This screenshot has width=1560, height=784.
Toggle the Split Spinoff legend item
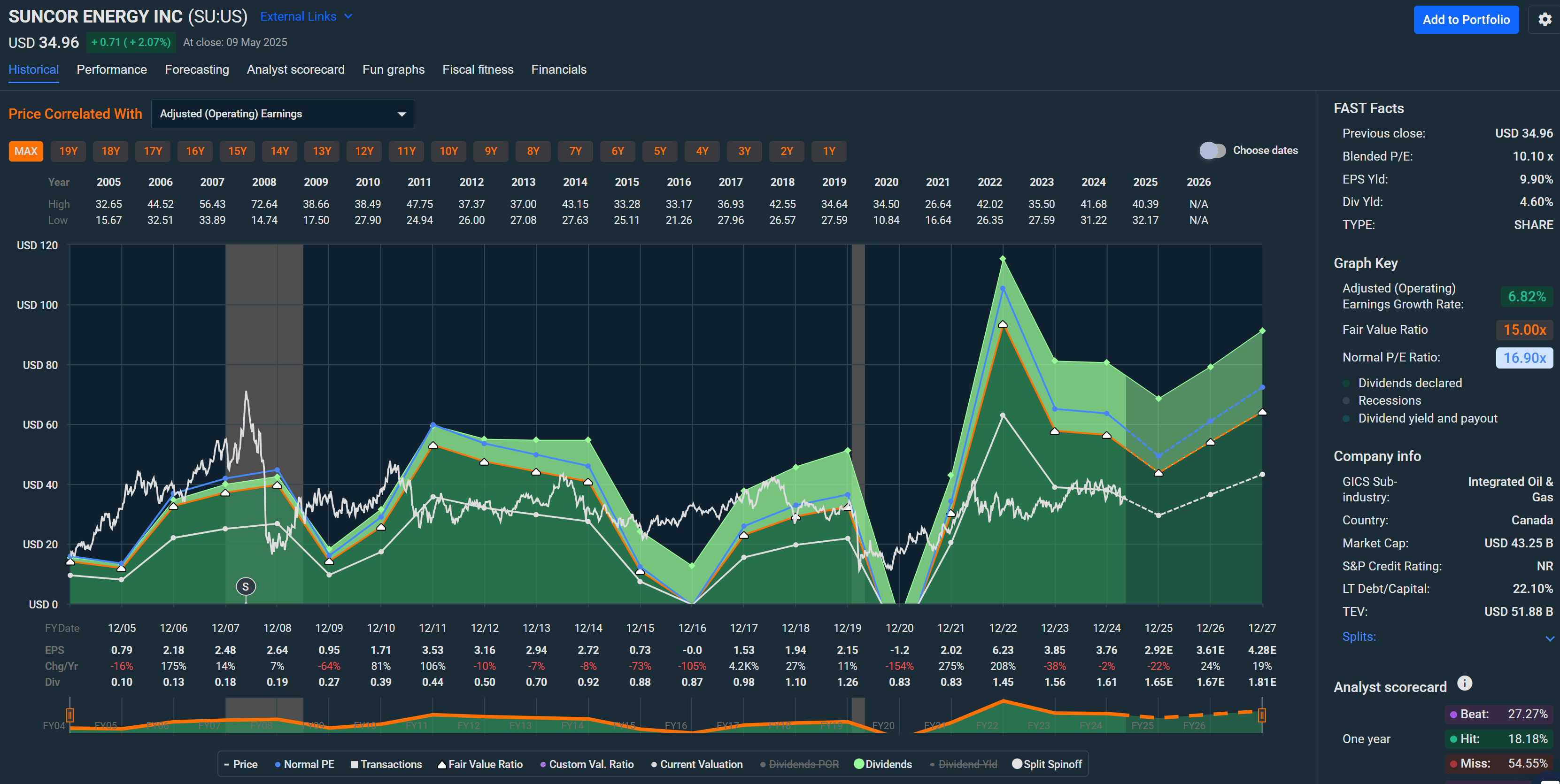tap(1046, 764)
